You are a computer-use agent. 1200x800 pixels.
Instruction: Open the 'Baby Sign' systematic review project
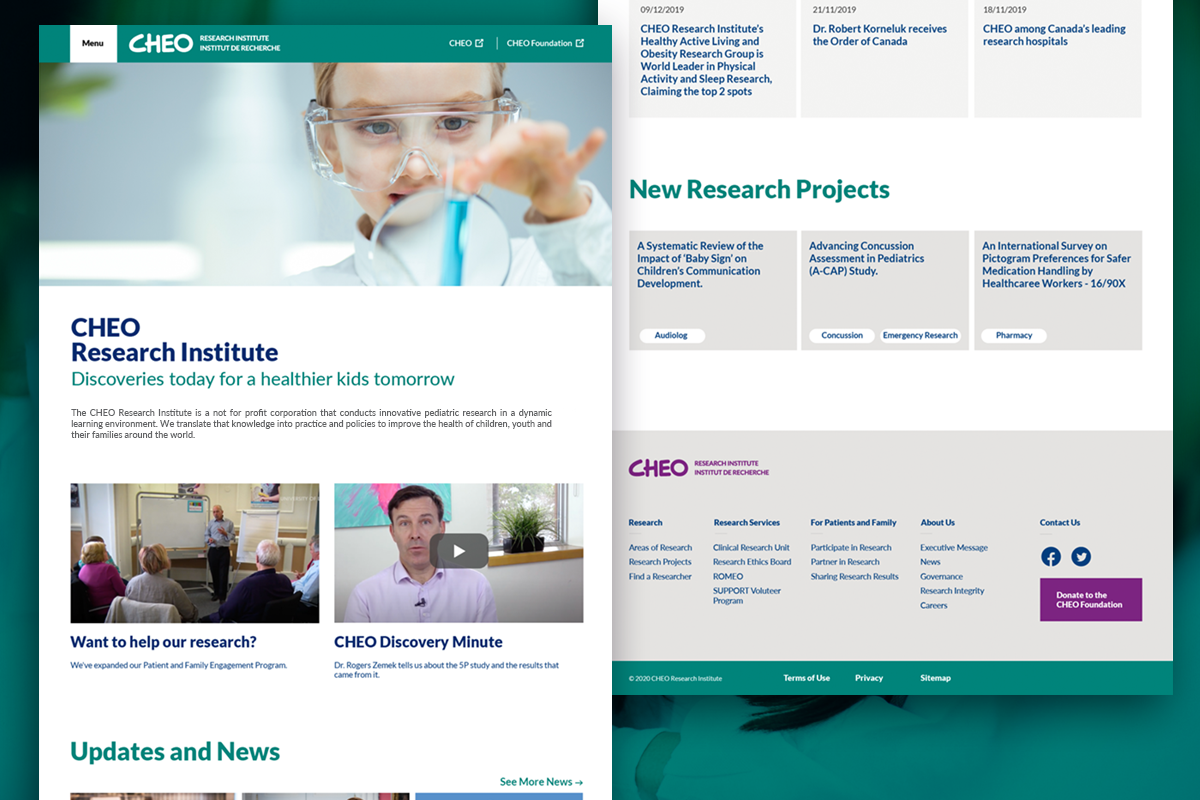tap(700, 264)
